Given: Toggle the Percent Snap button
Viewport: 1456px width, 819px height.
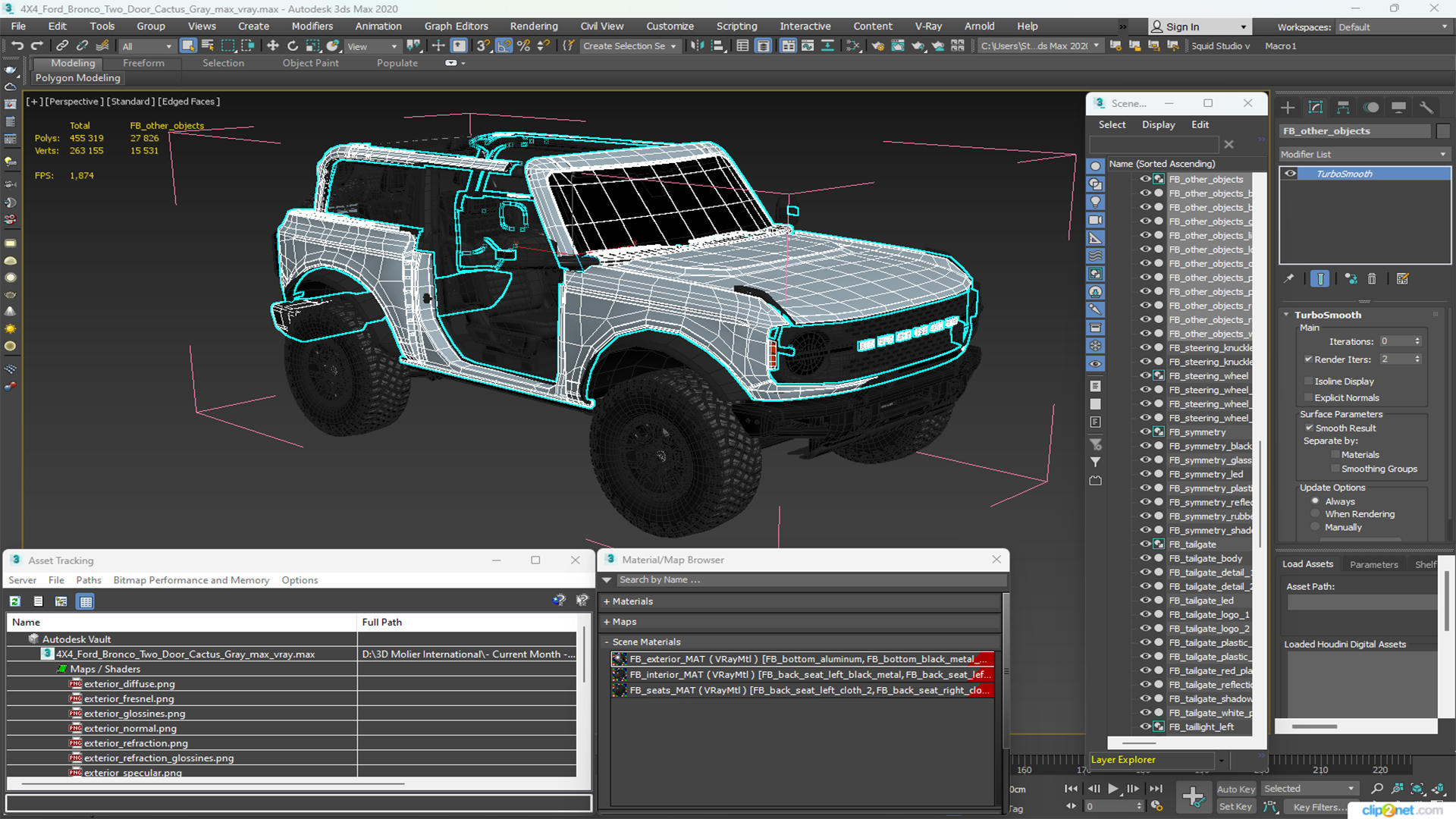Looking at the screenshot, I should [523, 46].
